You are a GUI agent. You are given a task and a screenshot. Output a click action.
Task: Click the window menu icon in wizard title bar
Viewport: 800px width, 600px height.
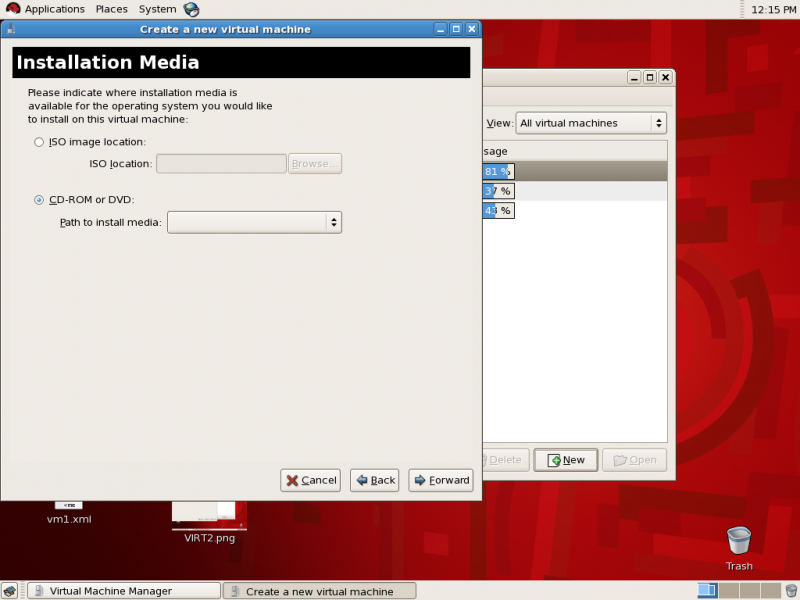11,29
